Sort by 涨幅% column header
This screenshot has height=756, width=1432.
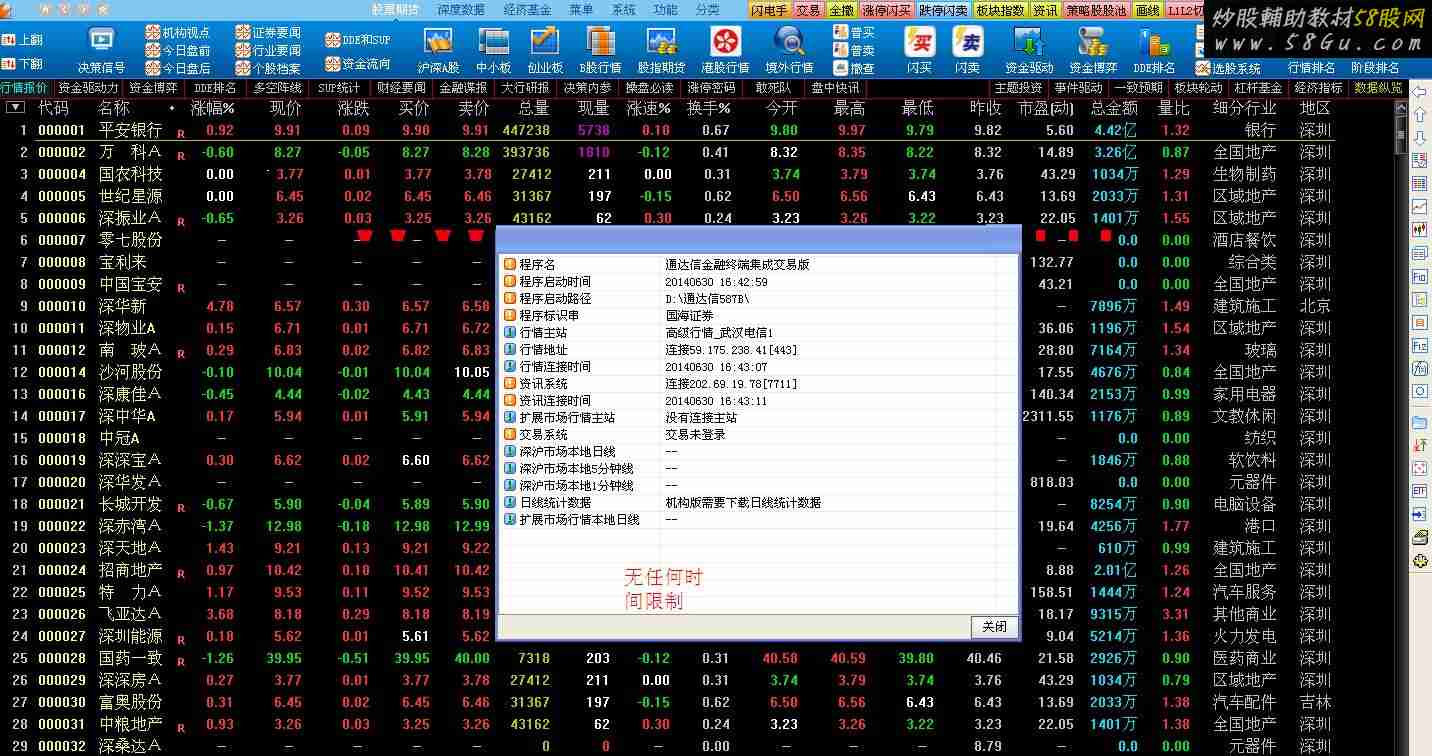[213, 108]
